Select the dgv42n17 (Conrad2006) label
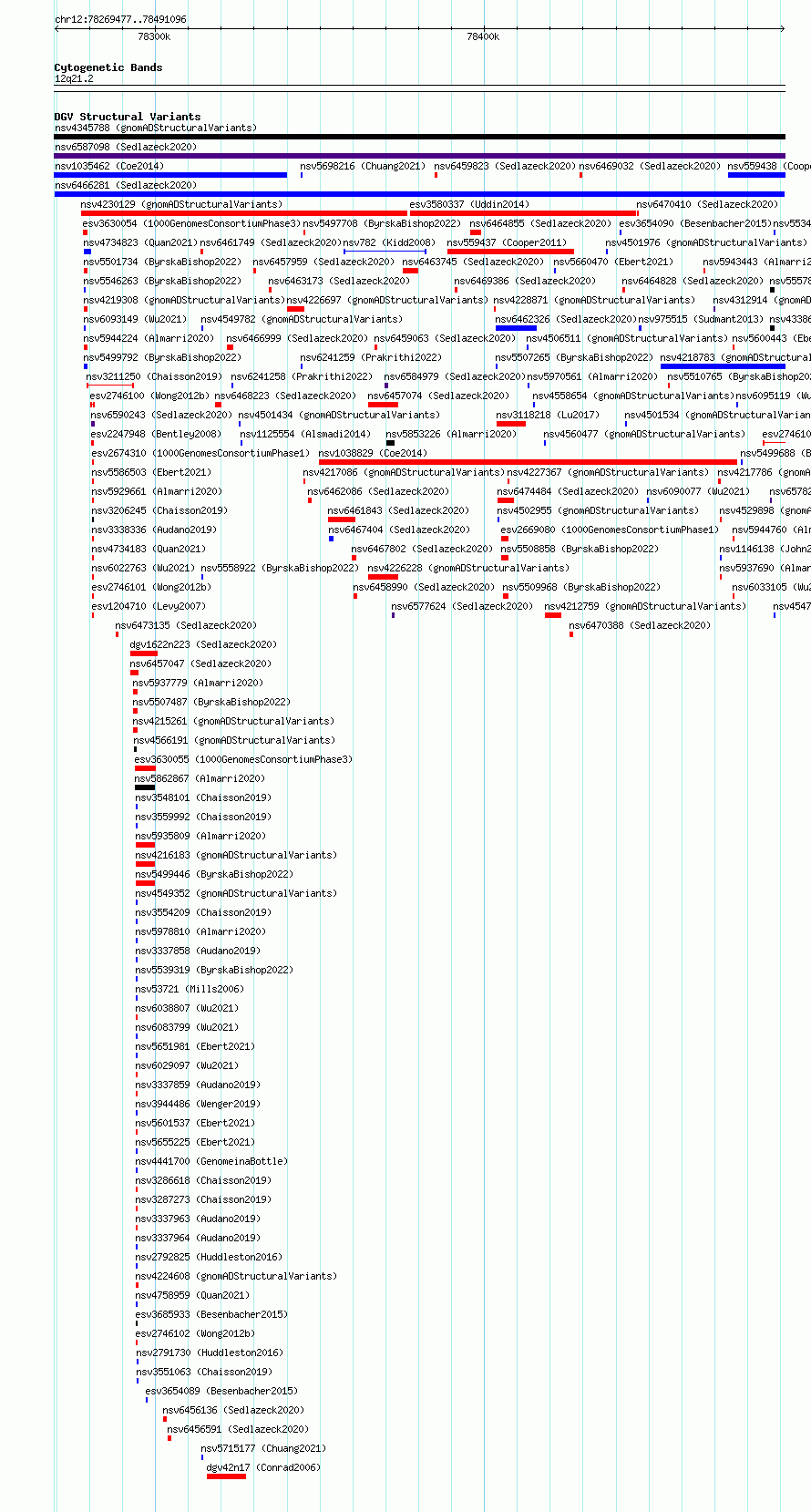This screenshot has height=1512, width=811. pyautogui.click(x=264, y=1467)
